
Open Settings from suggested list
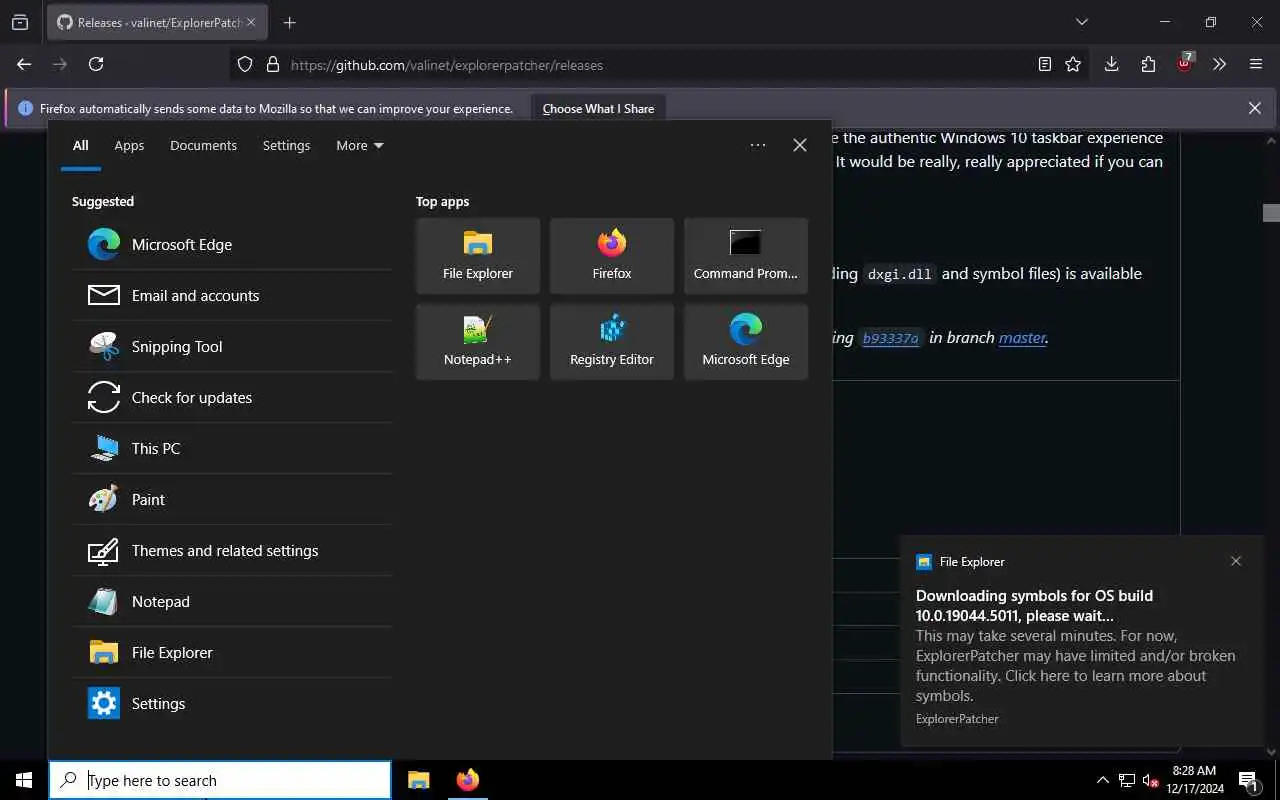(x=232, y=703)
